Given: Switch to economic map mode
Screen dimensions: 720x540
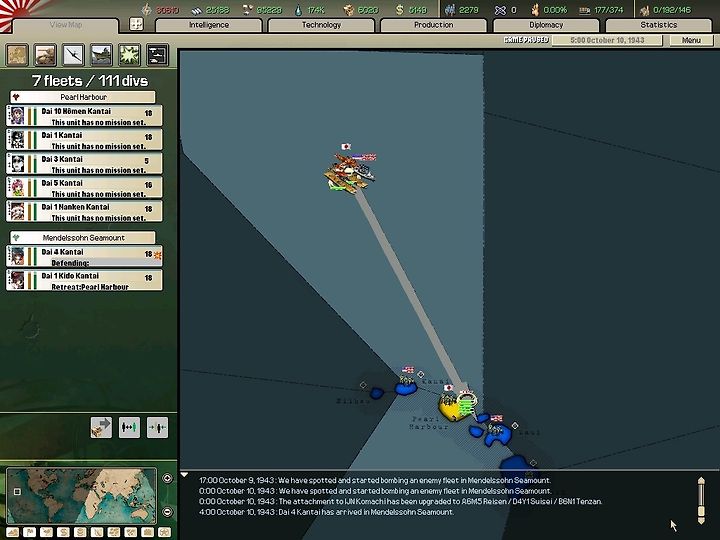Looking at the screenshot, I should point(63,533).
